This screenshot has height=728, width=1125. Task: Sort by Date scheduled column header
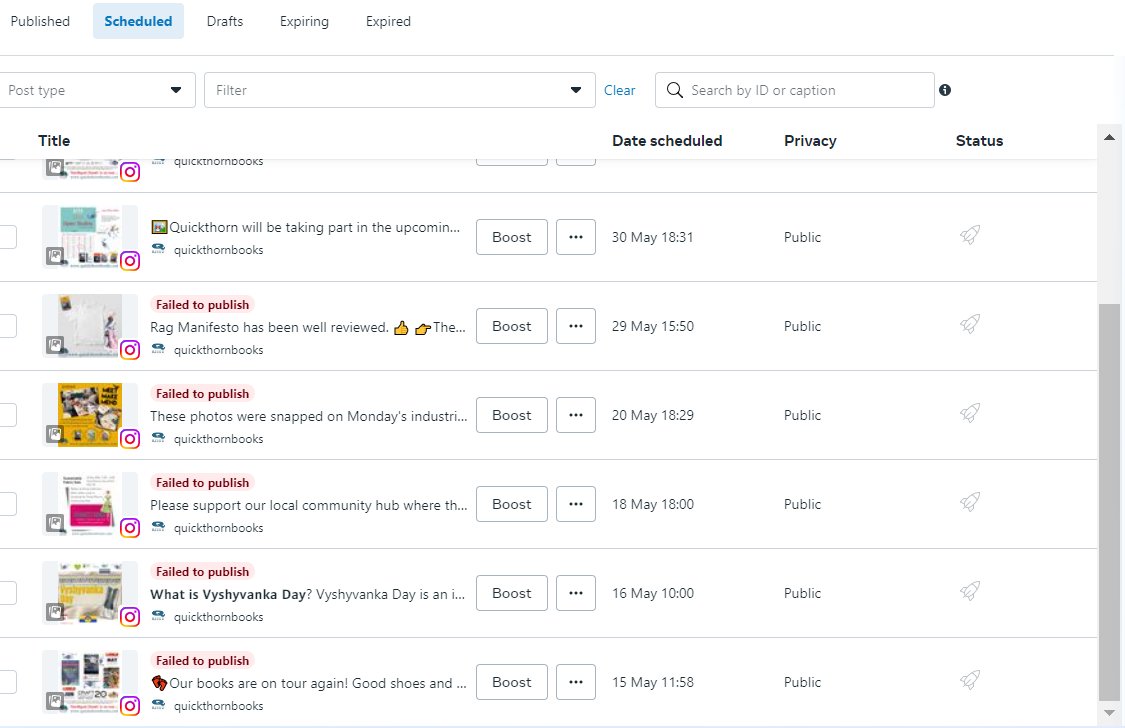click(x=667, y=141)
